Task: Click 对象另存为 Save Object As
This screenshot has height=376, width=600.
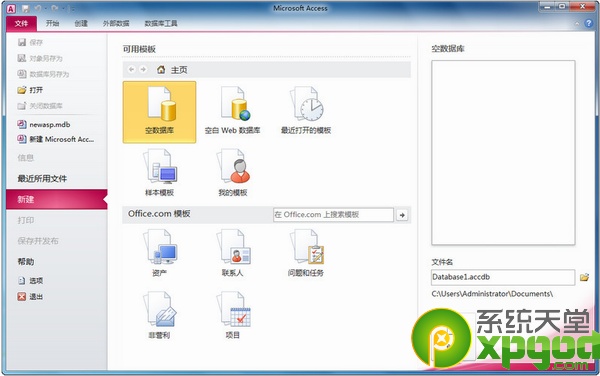Action: tap(40, 58)
